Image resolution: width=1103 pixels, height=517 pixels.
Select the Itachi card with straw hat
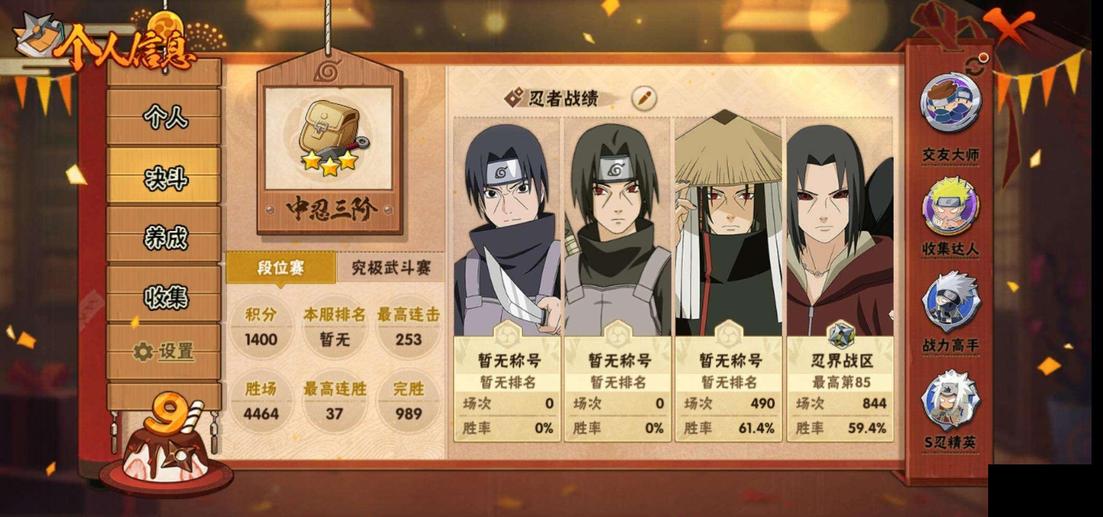[728, 278]
